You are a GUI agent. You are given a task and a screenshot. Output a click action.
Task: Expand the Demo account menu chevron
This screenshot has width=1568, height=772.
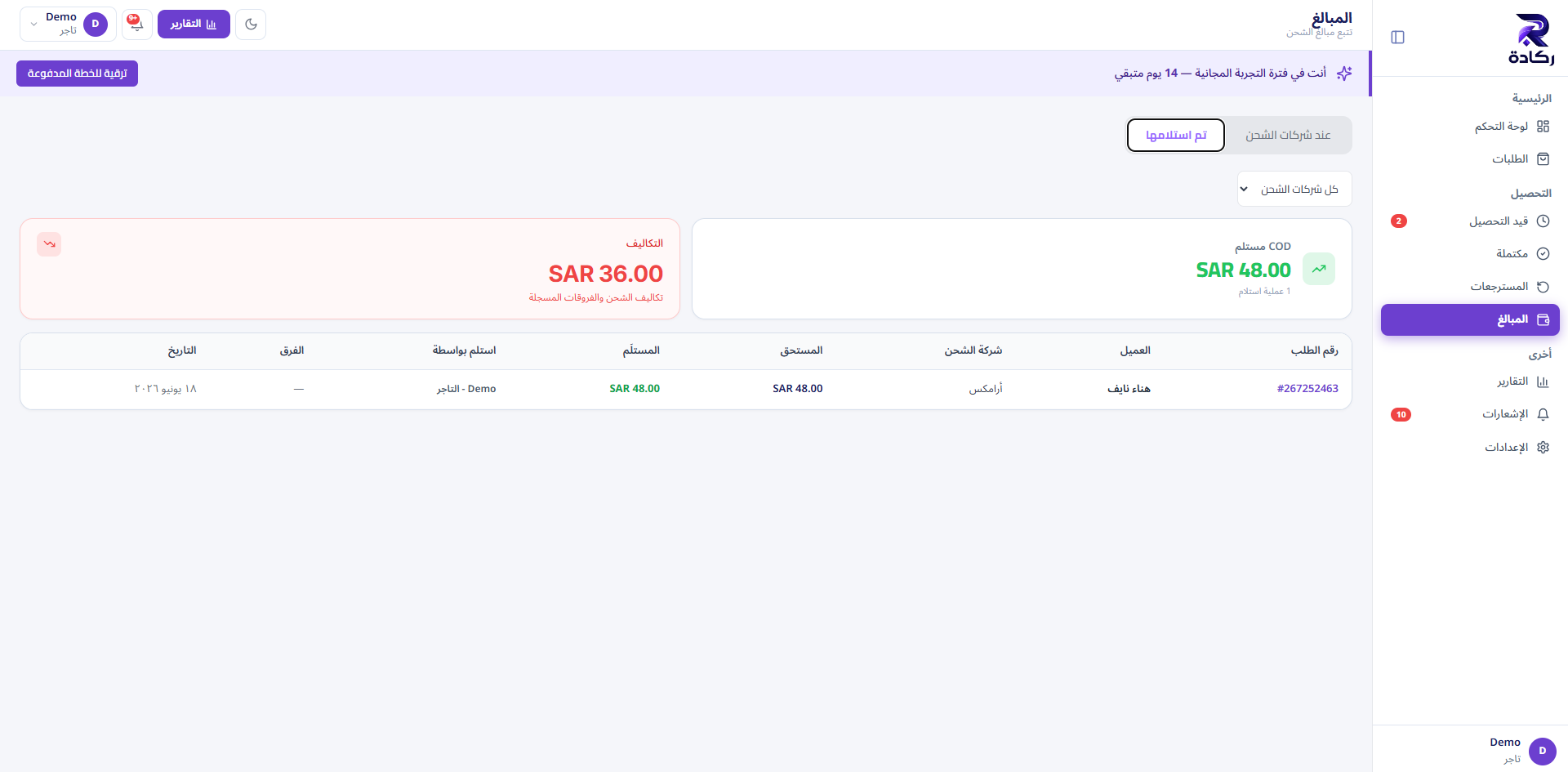click(x=33, y=25)
